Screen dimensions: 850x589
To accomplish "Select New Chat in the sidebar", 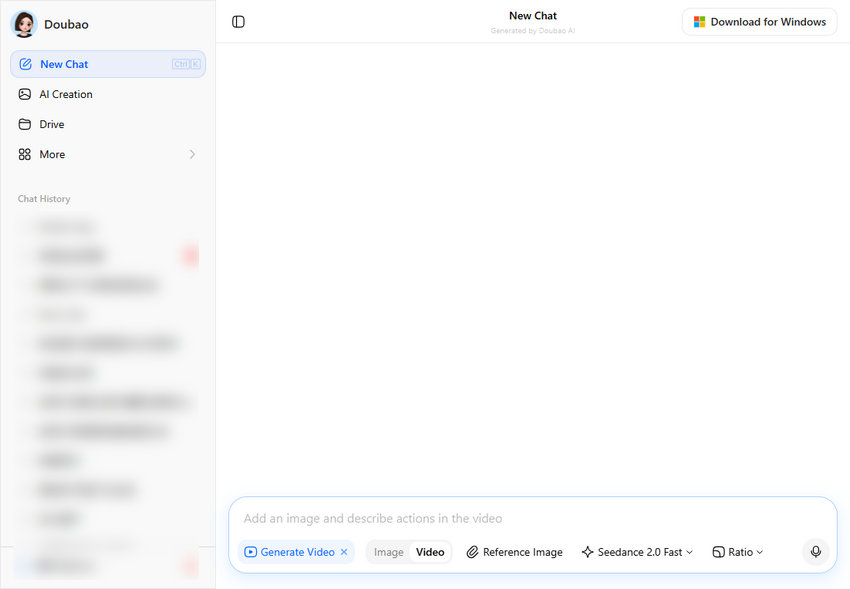I will pos(65,63).
